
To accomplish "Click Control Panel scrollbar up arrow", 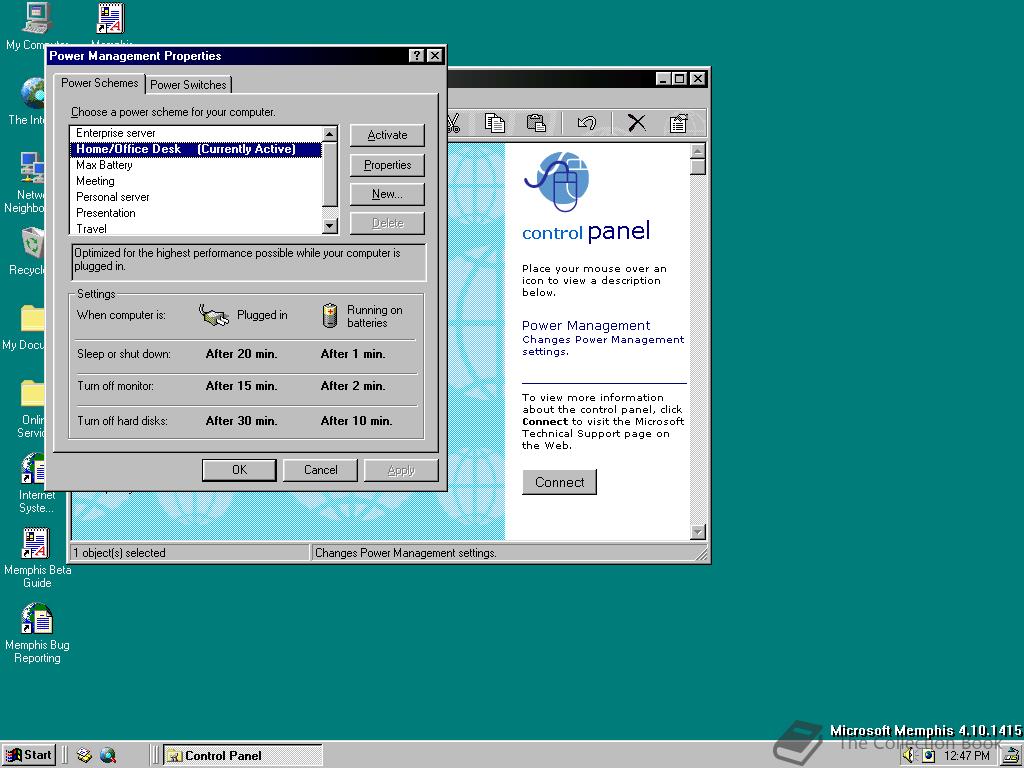I will point(697,151).
